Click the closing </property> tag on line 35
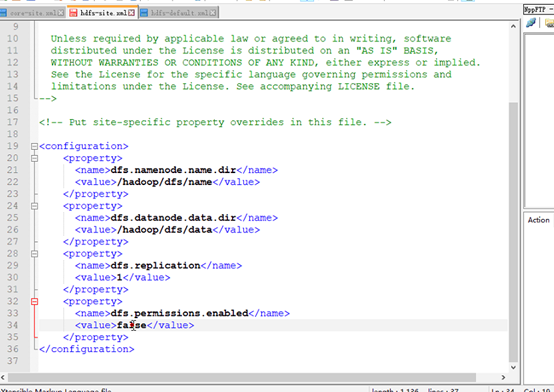Screen dimensions: 554x392 (x=96, y=337)
